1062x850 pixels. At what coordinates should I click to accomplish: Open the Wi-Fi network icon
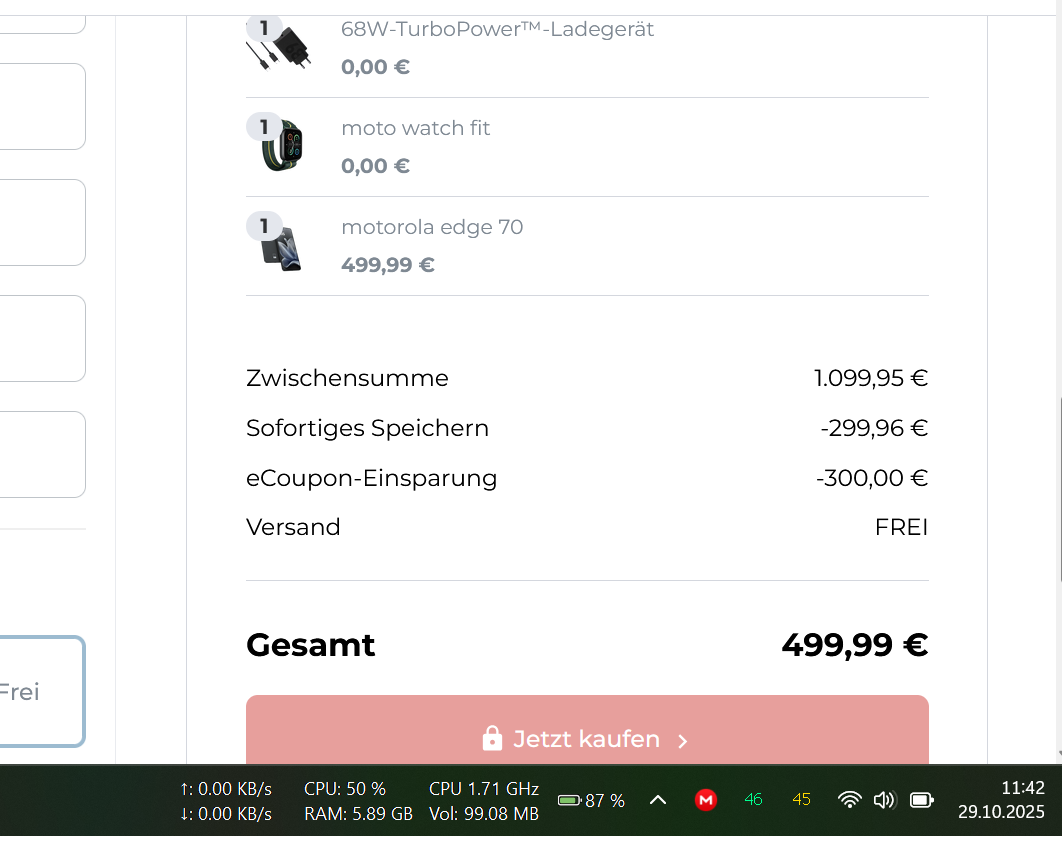(x=849, y=800)
